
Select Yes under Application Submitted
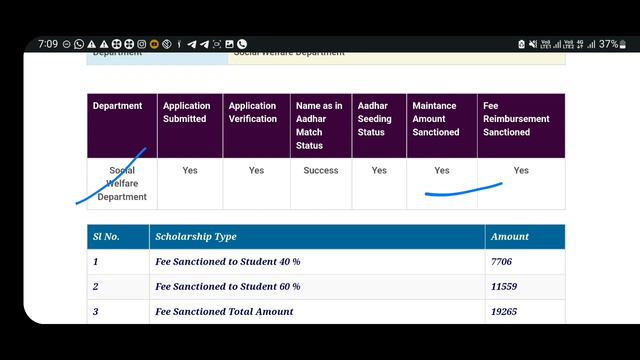190,171
